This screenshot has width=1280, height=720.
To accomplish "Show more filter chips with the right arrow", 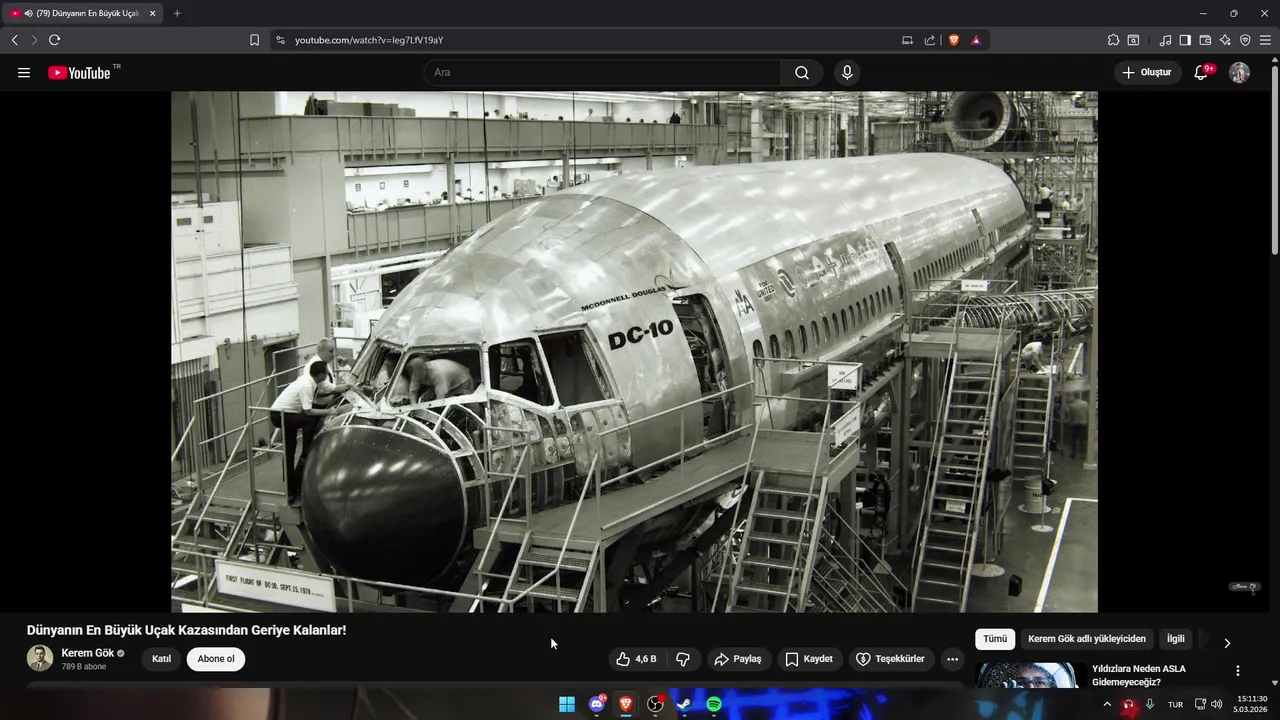I will [x=1227, y=643].
